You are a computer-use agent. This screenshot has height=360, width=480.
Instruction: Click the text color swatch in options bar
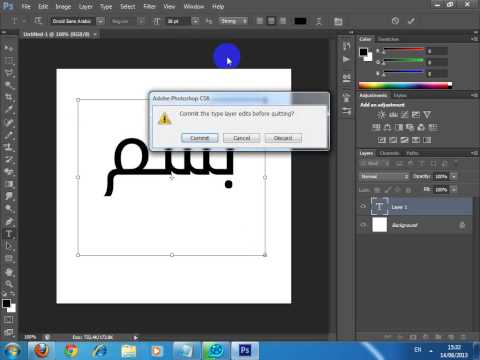point(300,21)
